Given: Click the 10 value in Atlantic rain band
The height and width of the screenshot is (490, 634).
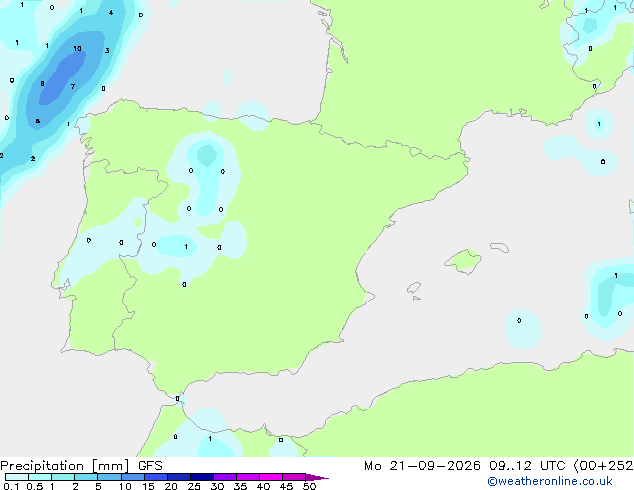Looking at the screenshot, I should point(77,49).
